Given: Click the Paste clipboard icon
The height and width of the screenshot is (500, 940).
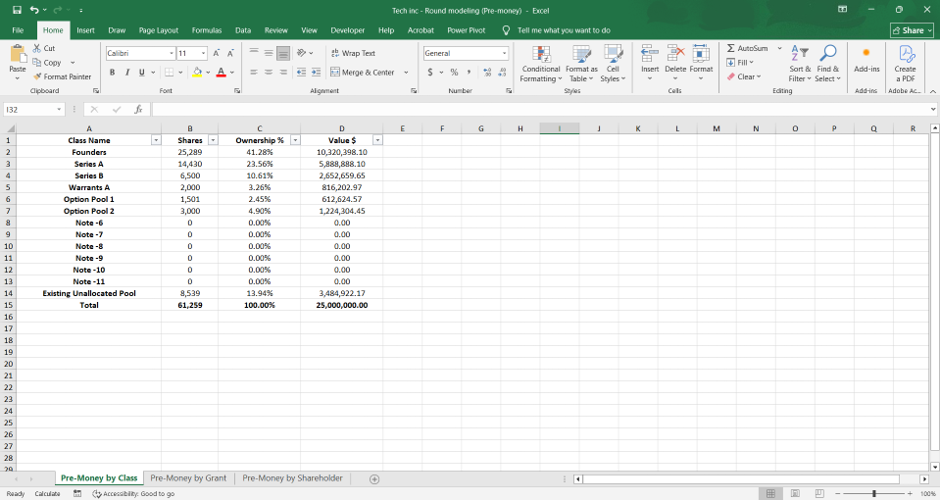Looking at the screenshot, I should (18, 55).
